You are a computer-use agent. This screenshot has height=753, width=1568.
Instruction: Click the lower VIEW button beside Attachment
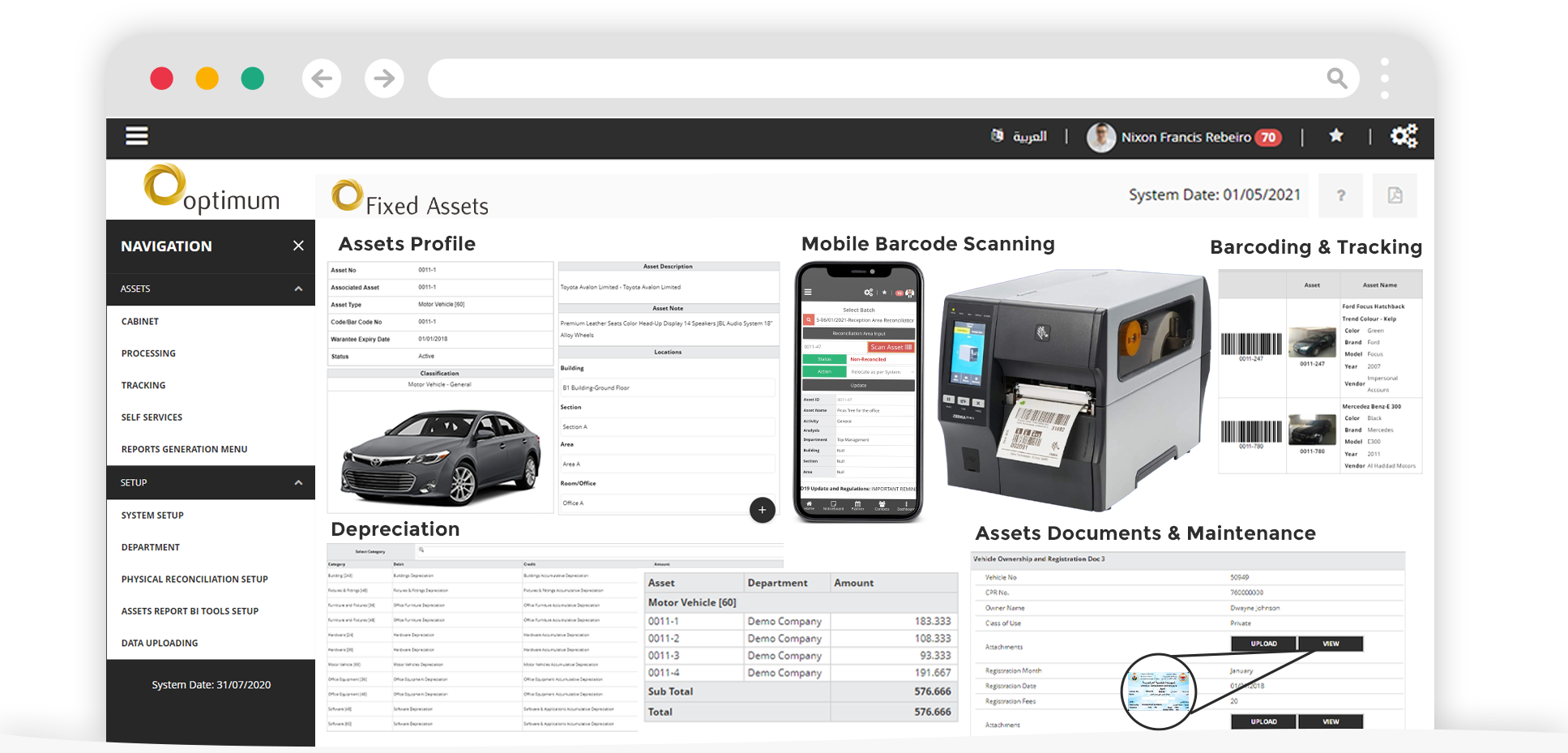click(x=1331, y=721)
